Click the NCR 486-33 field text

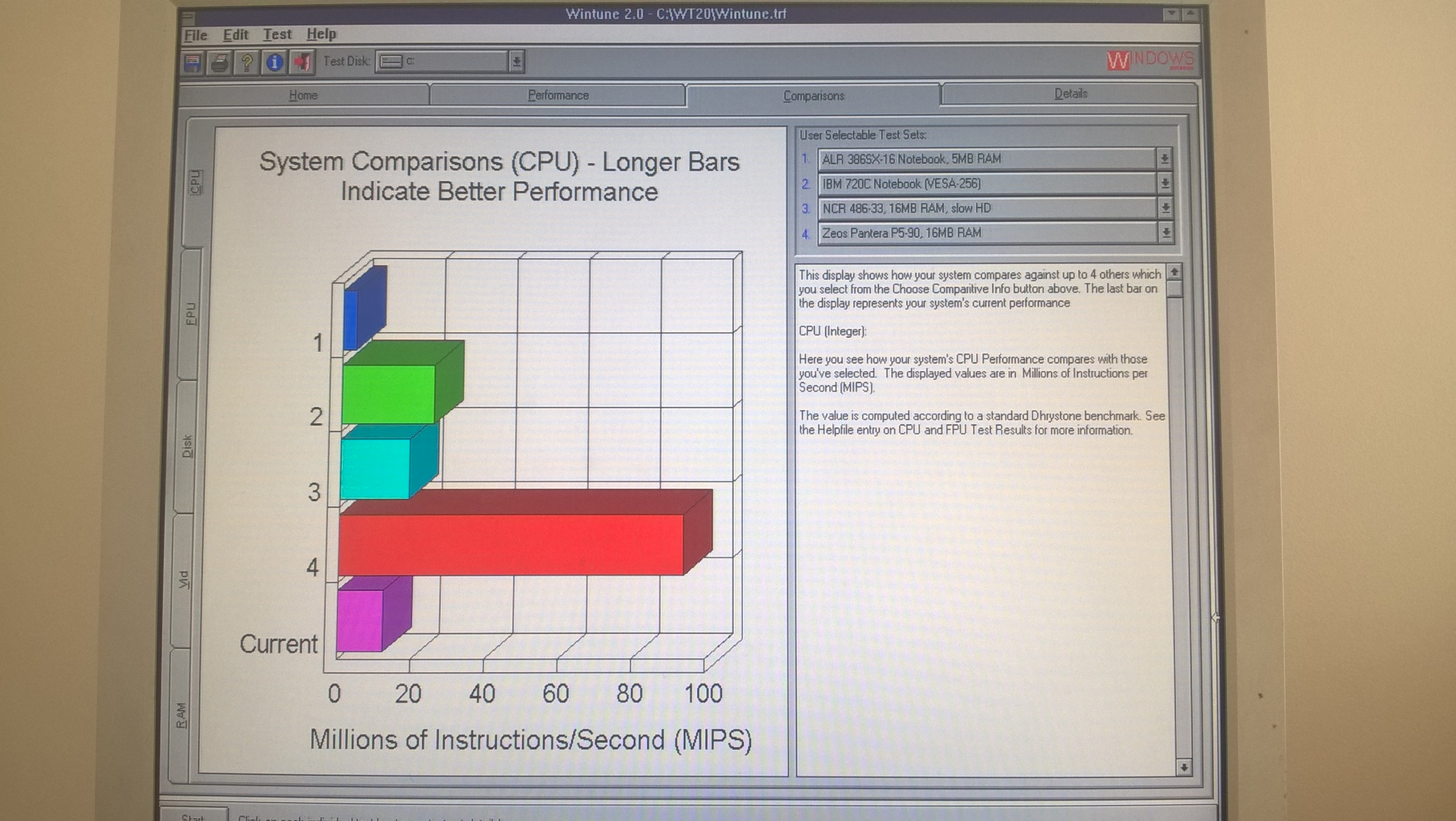click(x=906, y=209)
